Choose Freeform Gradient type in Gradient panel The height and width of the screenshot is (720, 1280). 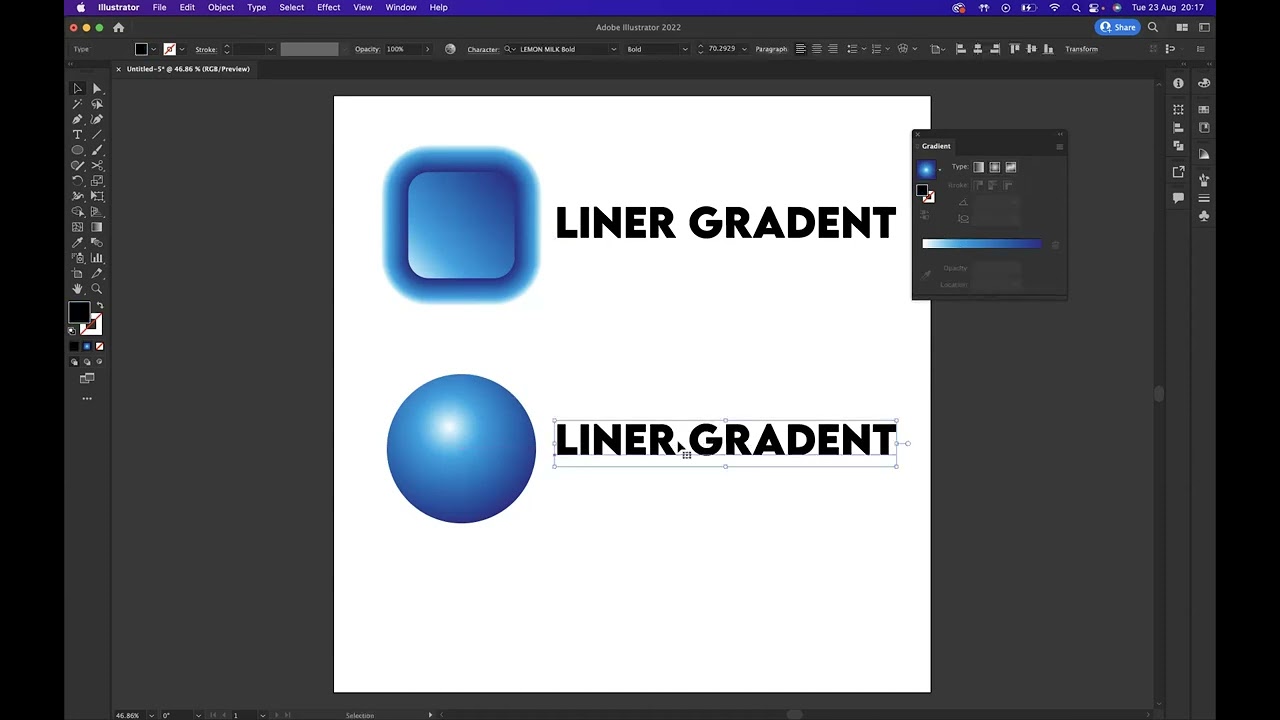coord(1011,167)
